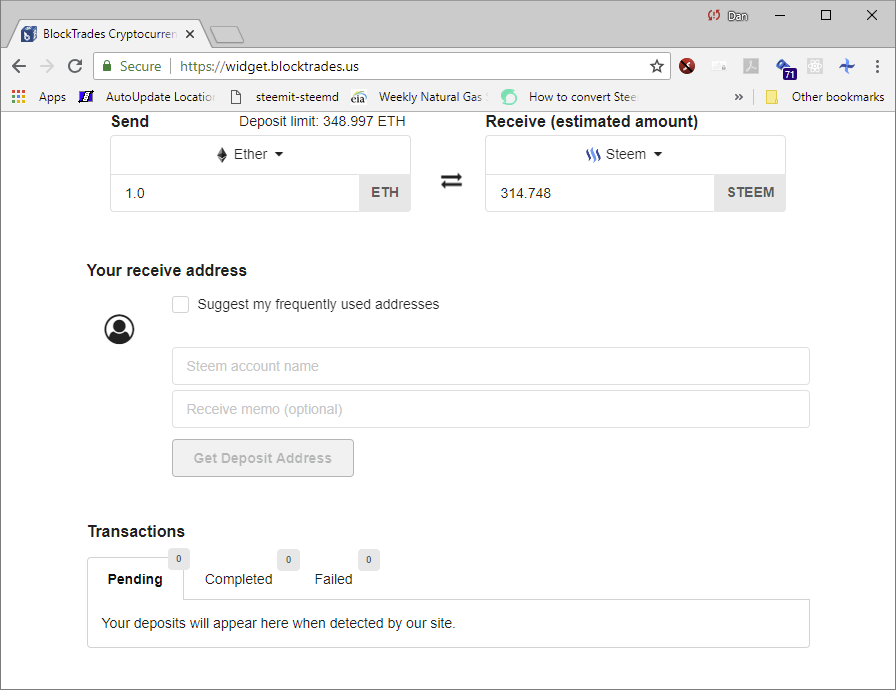
Task: Select the Pending transactions tab
Action: (x=135, y=579)
